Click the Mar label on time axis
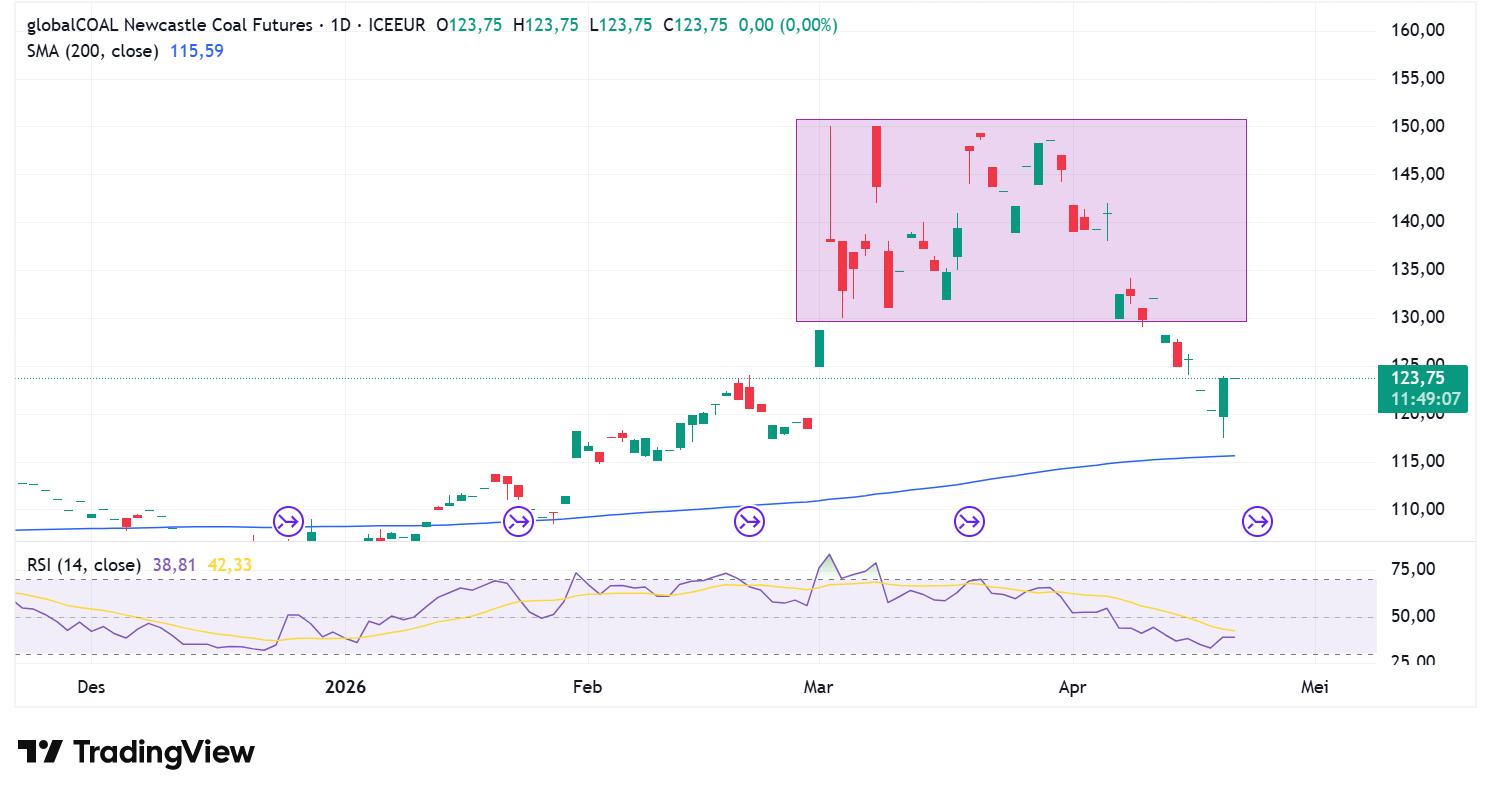 click(x=818, y=687)
